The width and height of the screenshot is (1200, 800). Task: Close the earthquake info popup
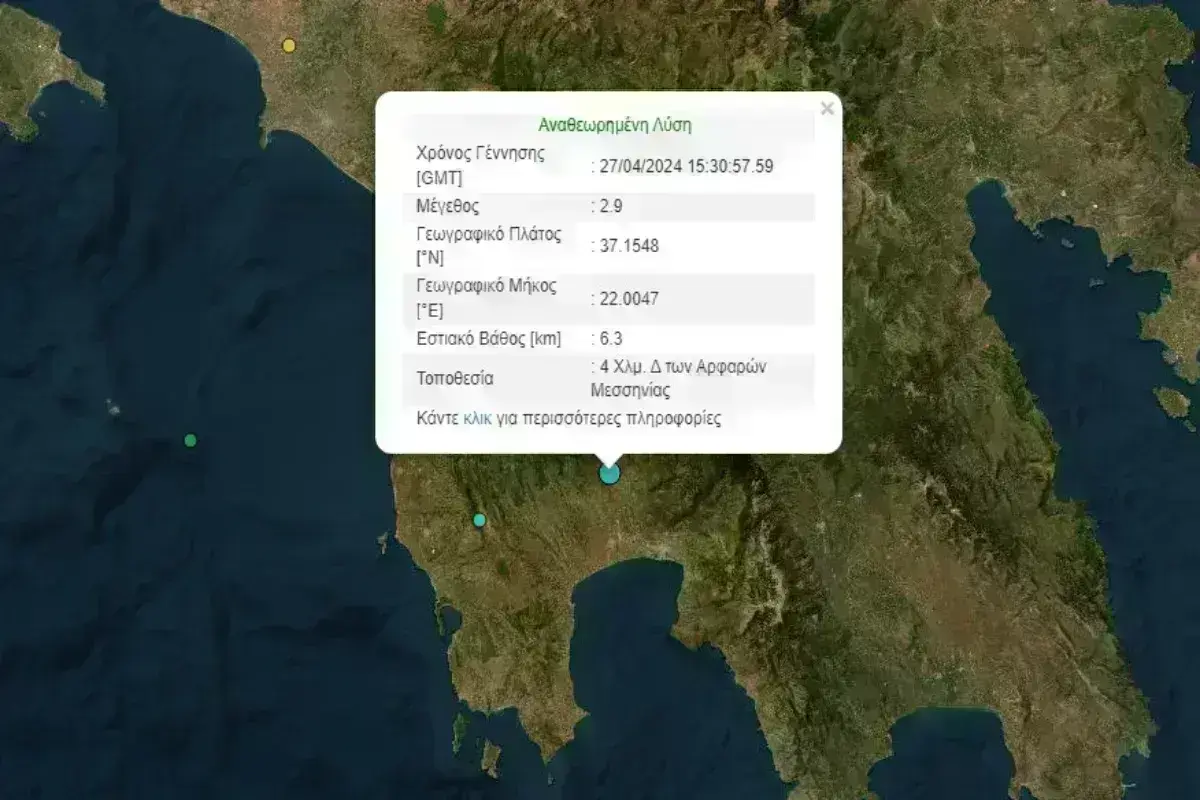coord(827,109)
